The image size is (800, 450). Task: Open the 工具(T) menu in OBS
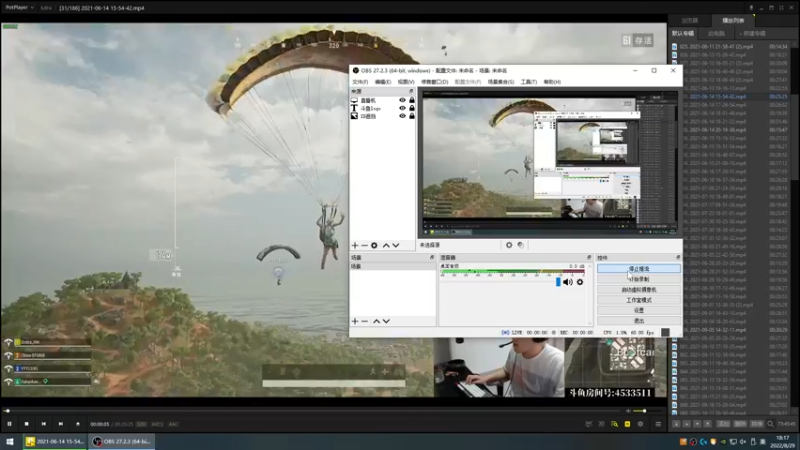529,82
